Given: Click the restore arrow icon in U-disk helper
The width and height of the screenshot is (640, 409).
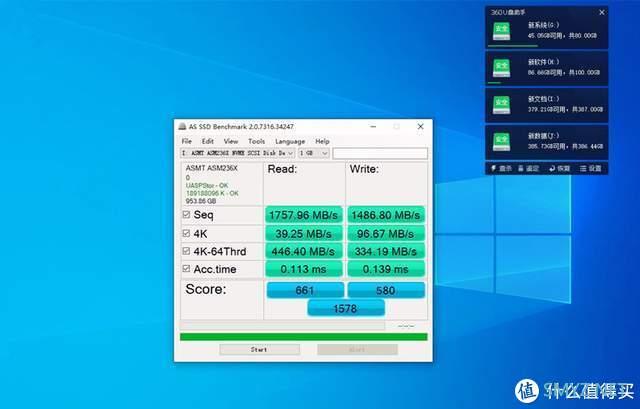Looking at the screenshot, I should 552,168.
